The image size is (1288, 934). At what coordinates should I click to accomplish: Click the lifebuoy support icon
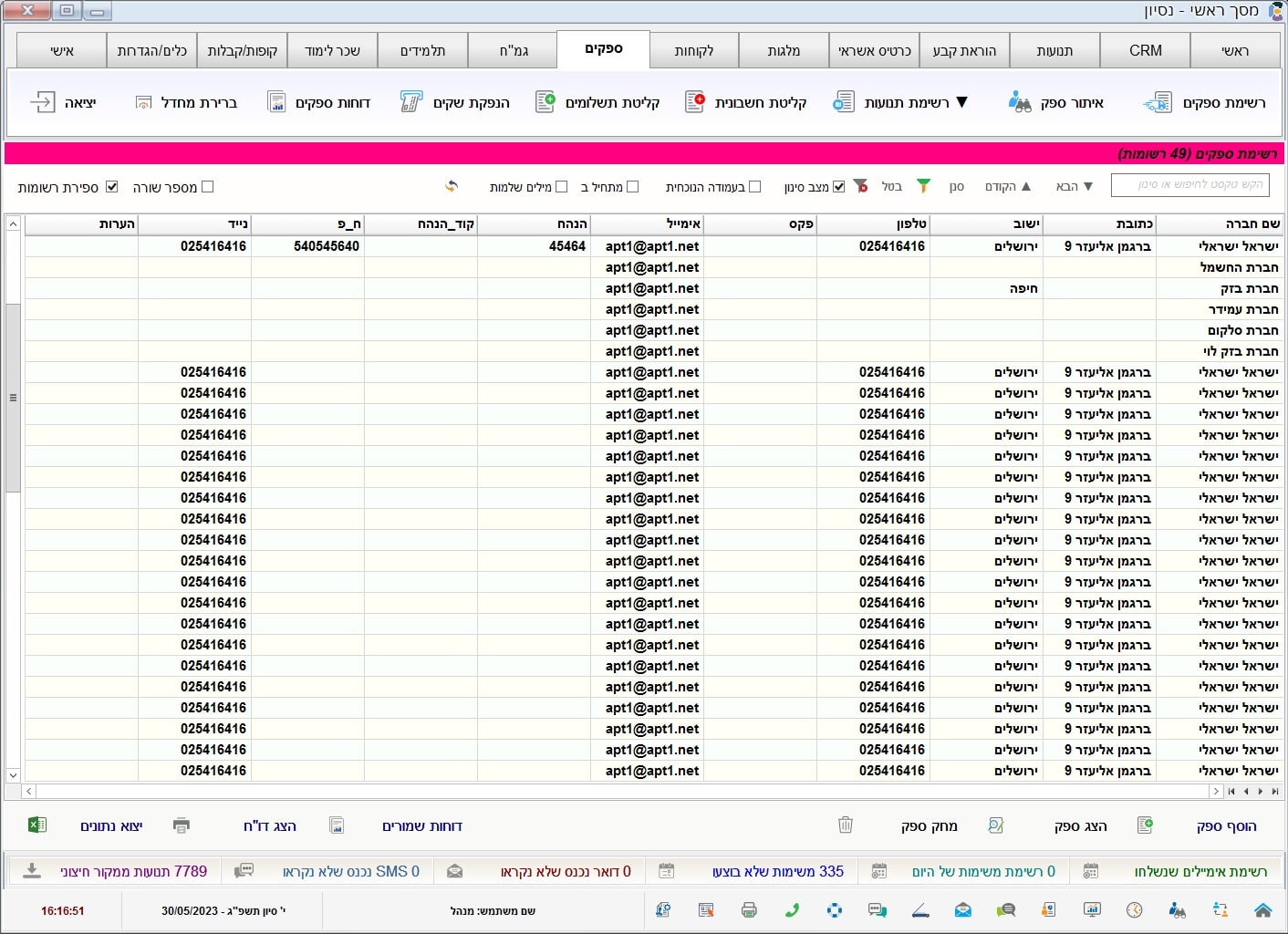834,910
